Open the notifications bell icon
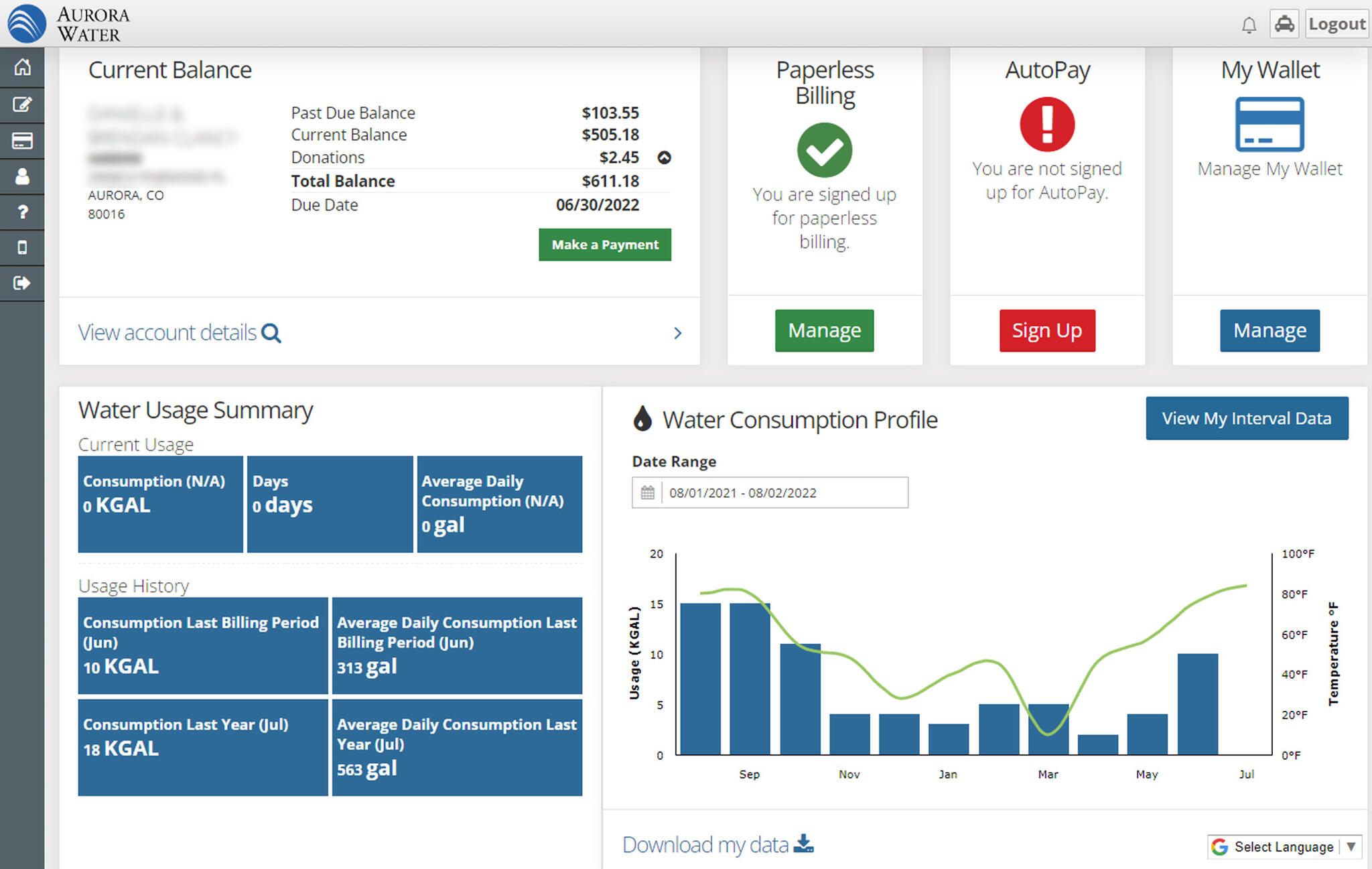The height and width of the screenshot is (869, 1372). tap(1249, 25)
